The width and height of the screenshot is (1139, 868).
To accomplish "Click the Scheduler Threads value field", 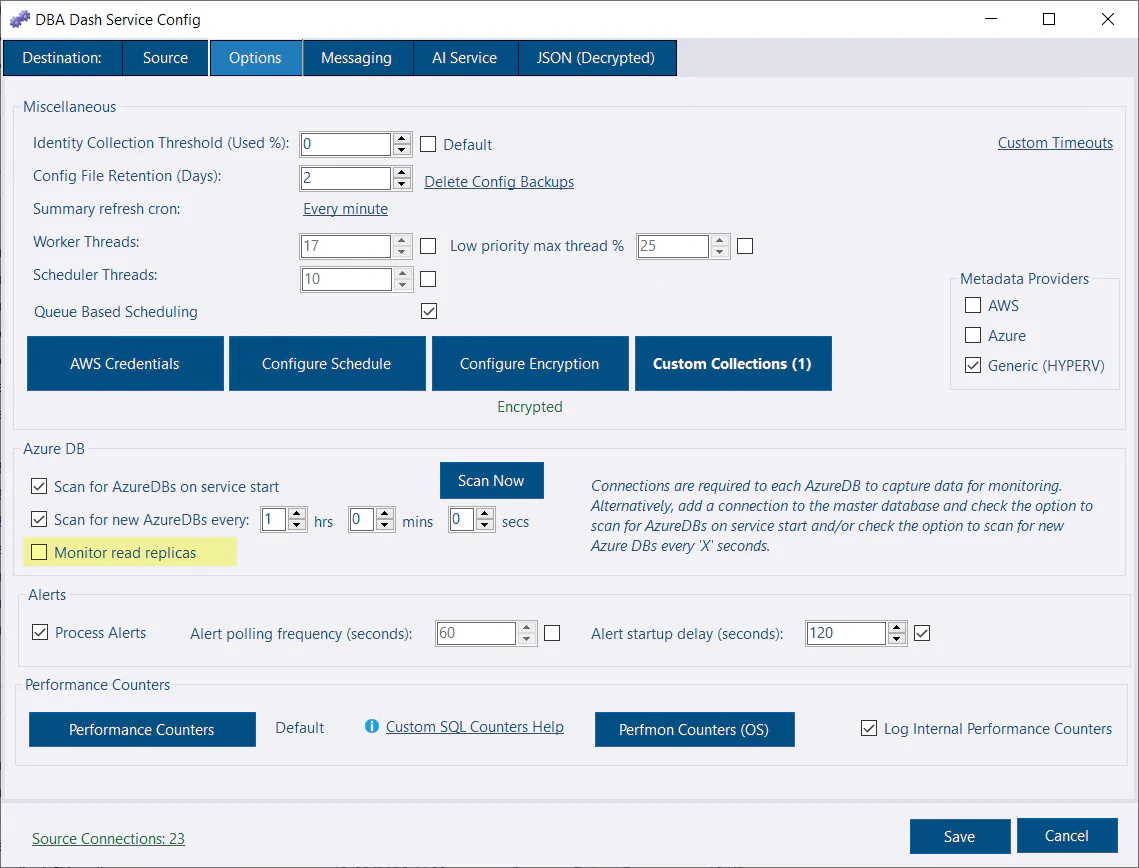I will 346,279.
